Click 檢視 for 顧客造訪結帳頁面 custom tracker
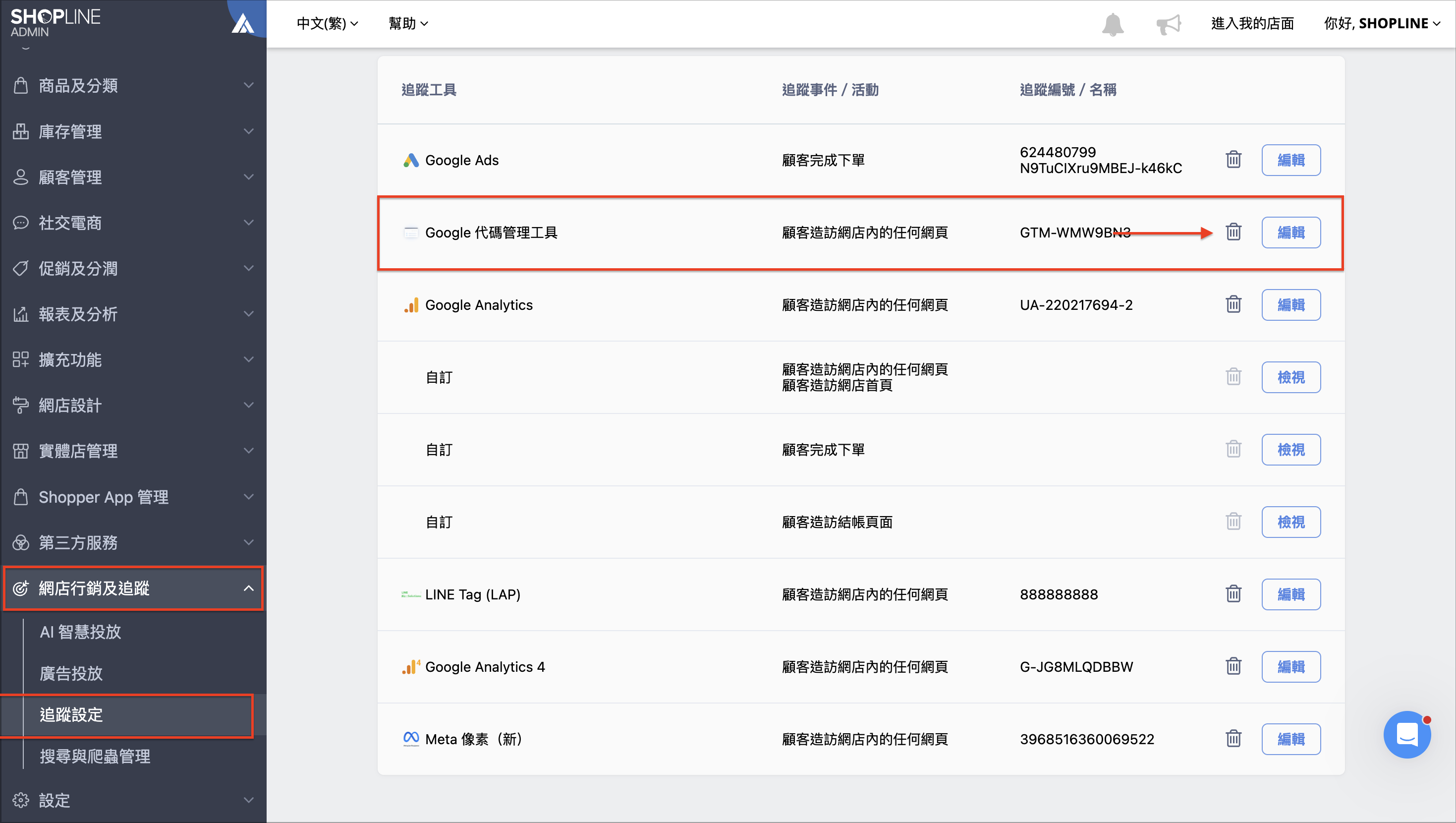The height and width of the screenshot is (823, 1456). pyautogui.click(x=1291, y=522)
